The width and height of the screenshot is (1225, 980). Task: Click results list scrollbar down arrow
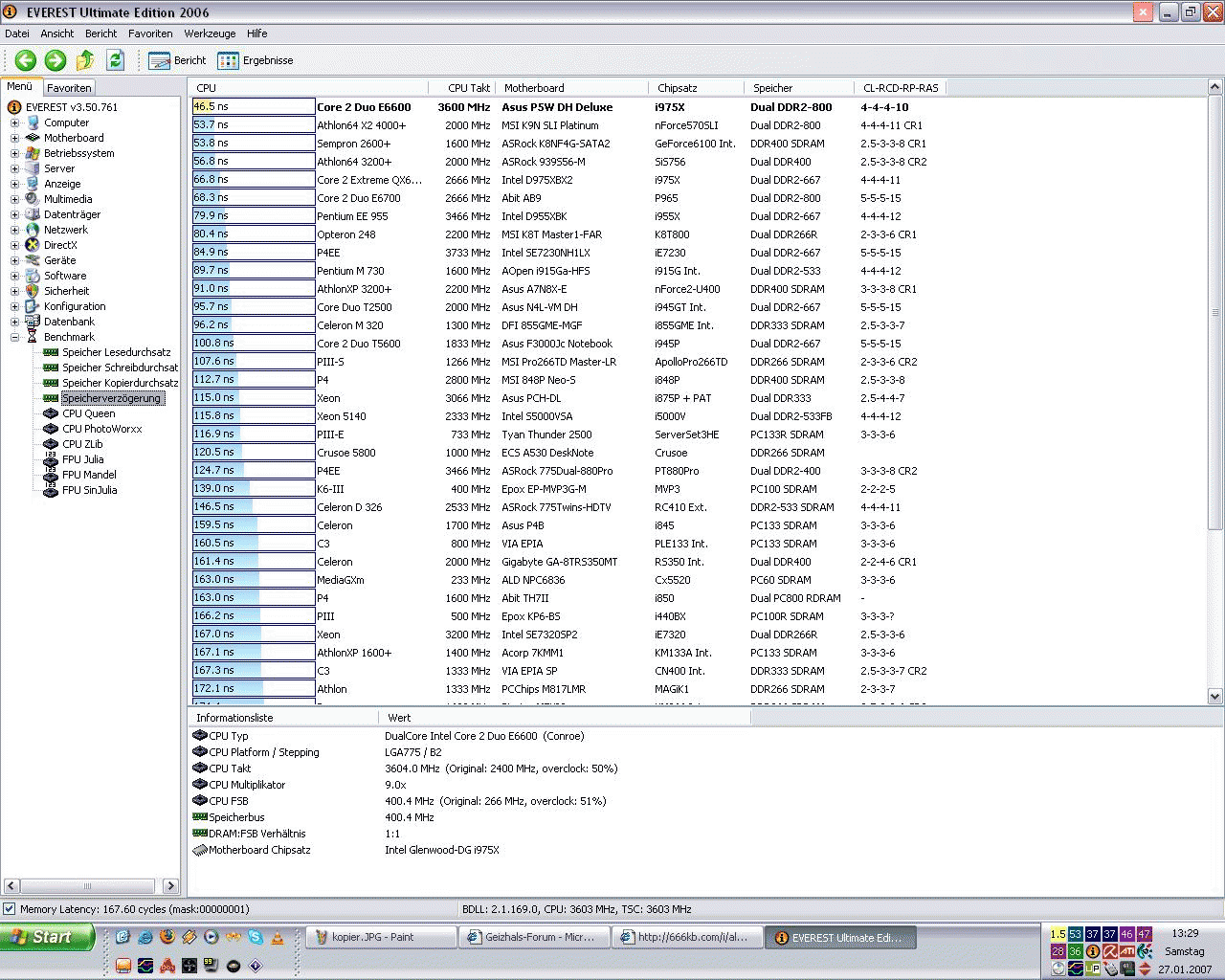[x=1215, y=697]
